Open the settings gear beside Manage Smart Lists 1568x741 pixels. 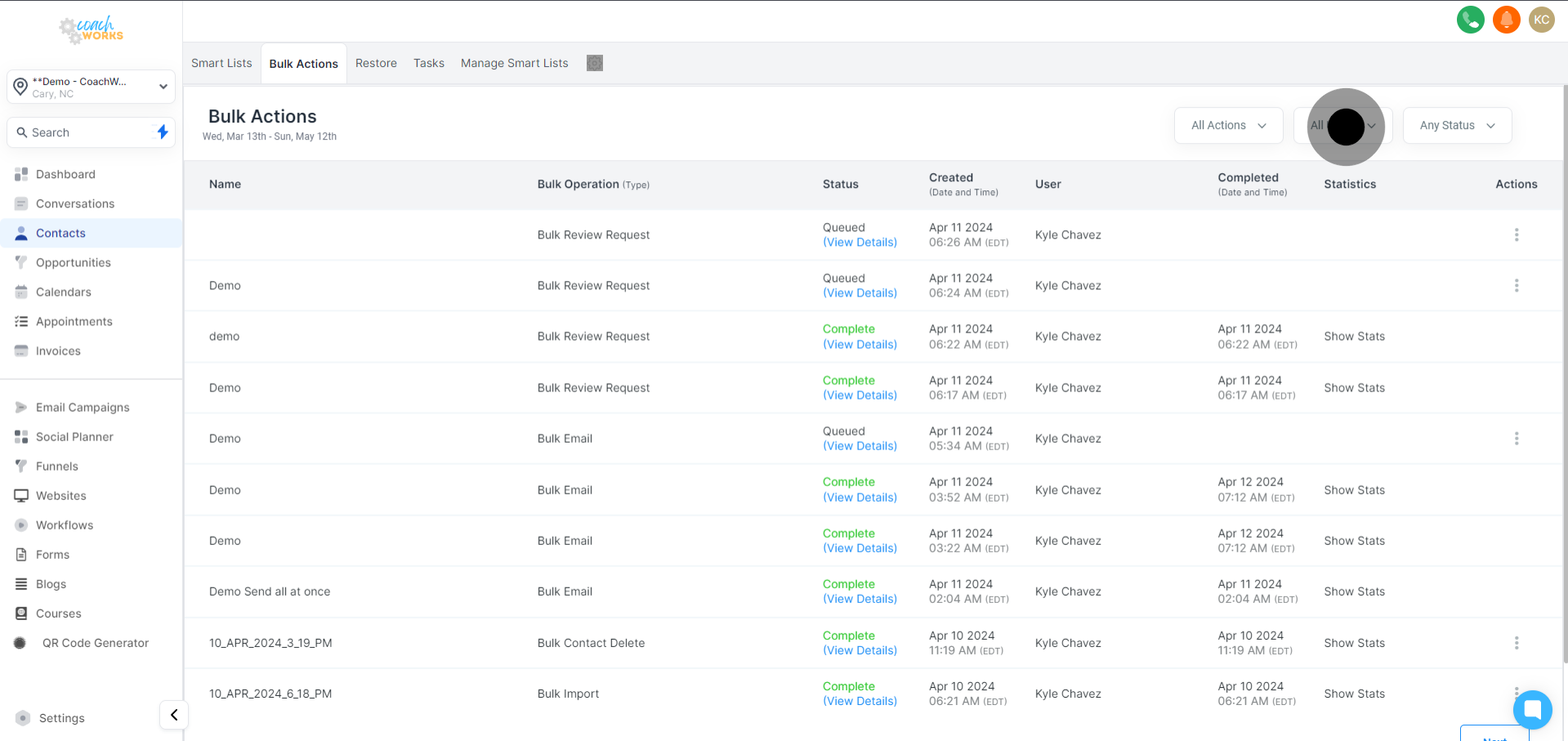coord(595,63)
